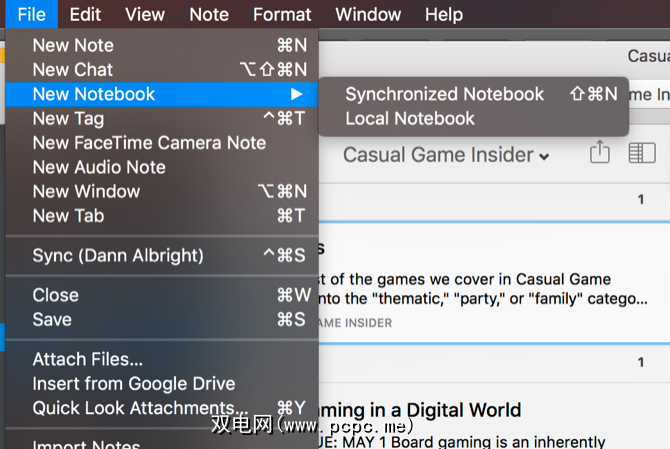The width and height of the screenshot is (670, 449).
Task: Click Sync (Dann Albright)
Action: coord(118,255)
